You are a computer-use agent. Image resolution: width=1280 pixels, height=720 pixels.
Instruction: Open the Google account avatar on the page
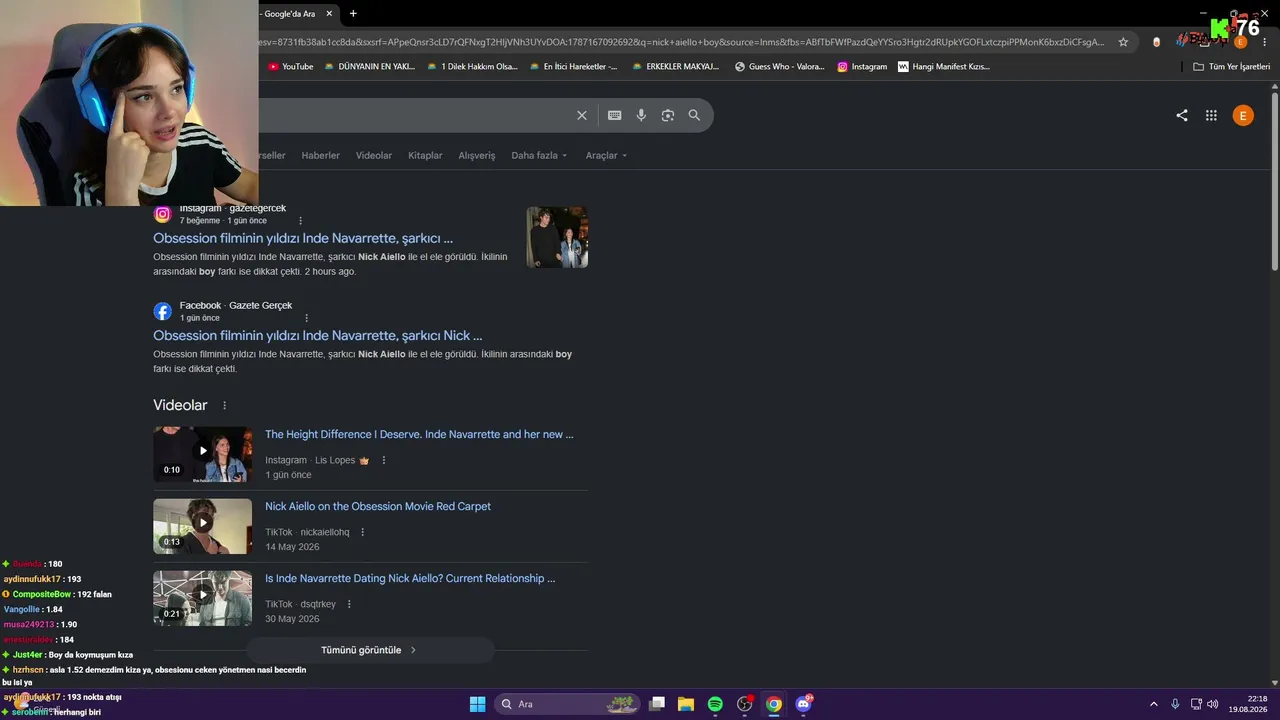(x=1243, y=115)
